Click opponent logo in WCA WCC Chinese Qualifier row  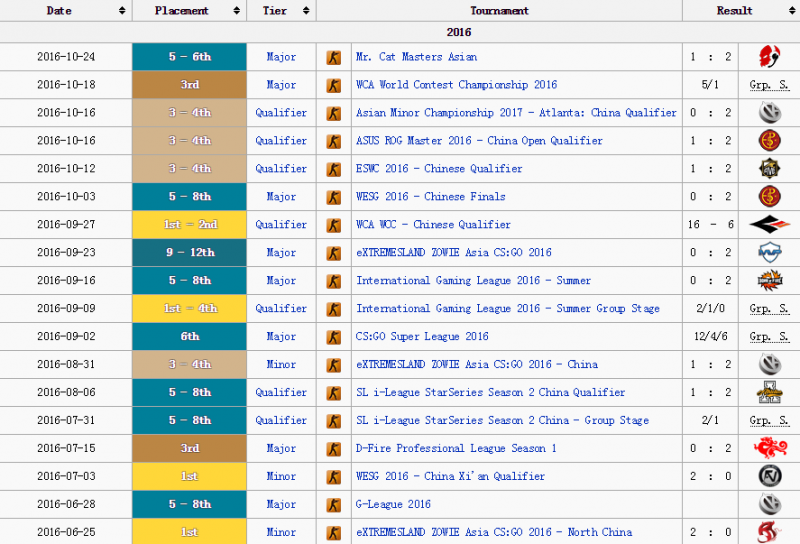[x=769, y=224]
